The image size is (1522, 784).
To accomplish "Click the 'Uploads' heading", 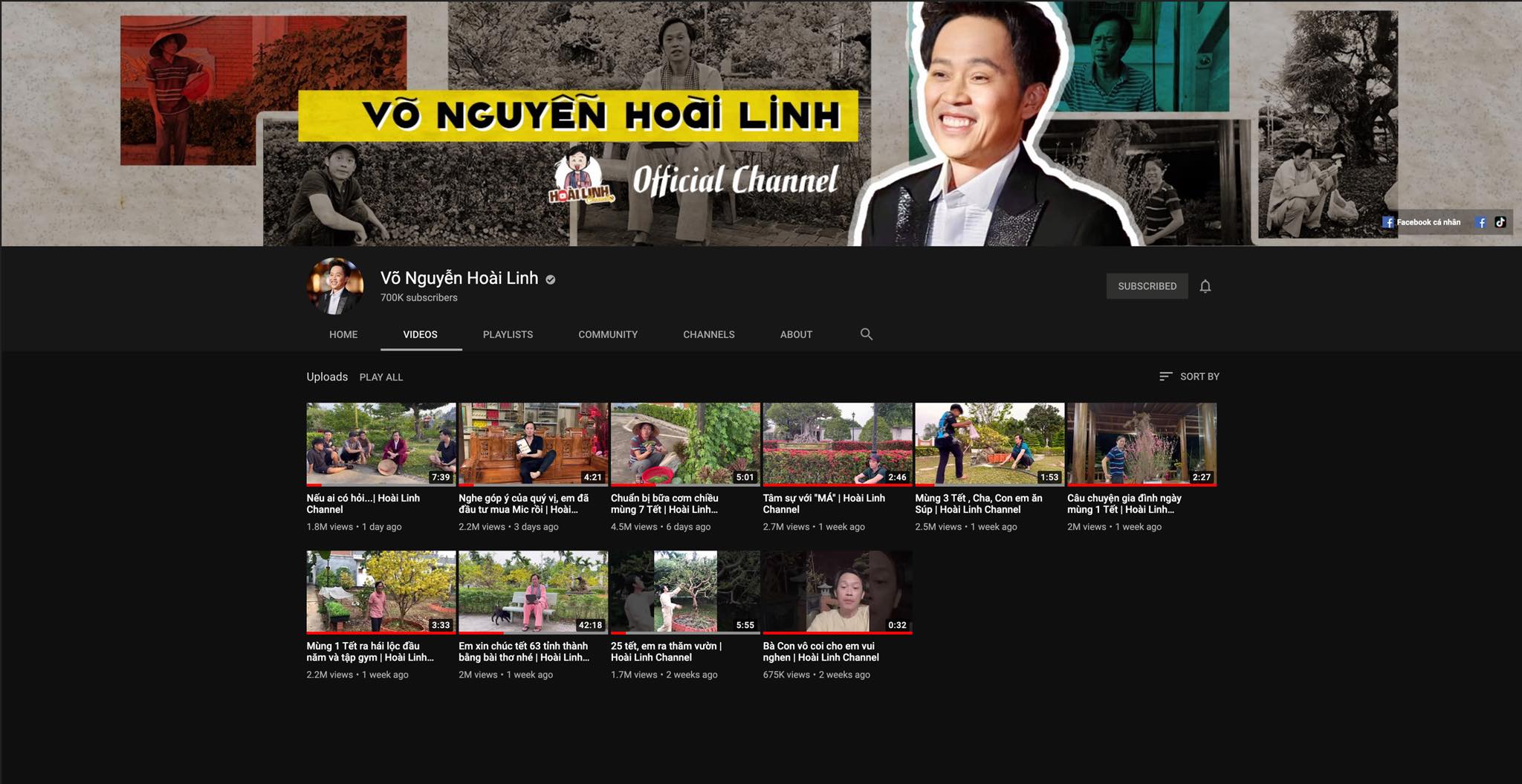I will (327, 377).
